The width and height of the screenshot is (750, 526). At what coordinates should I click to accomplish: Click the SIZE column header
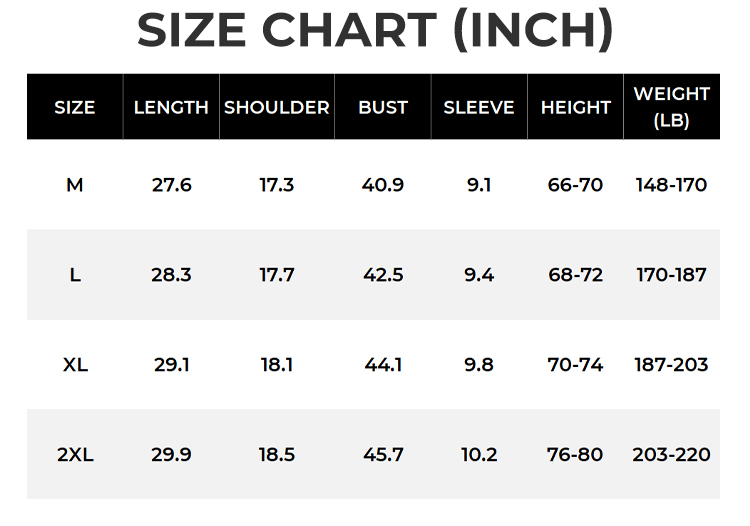tap(75, 107)
